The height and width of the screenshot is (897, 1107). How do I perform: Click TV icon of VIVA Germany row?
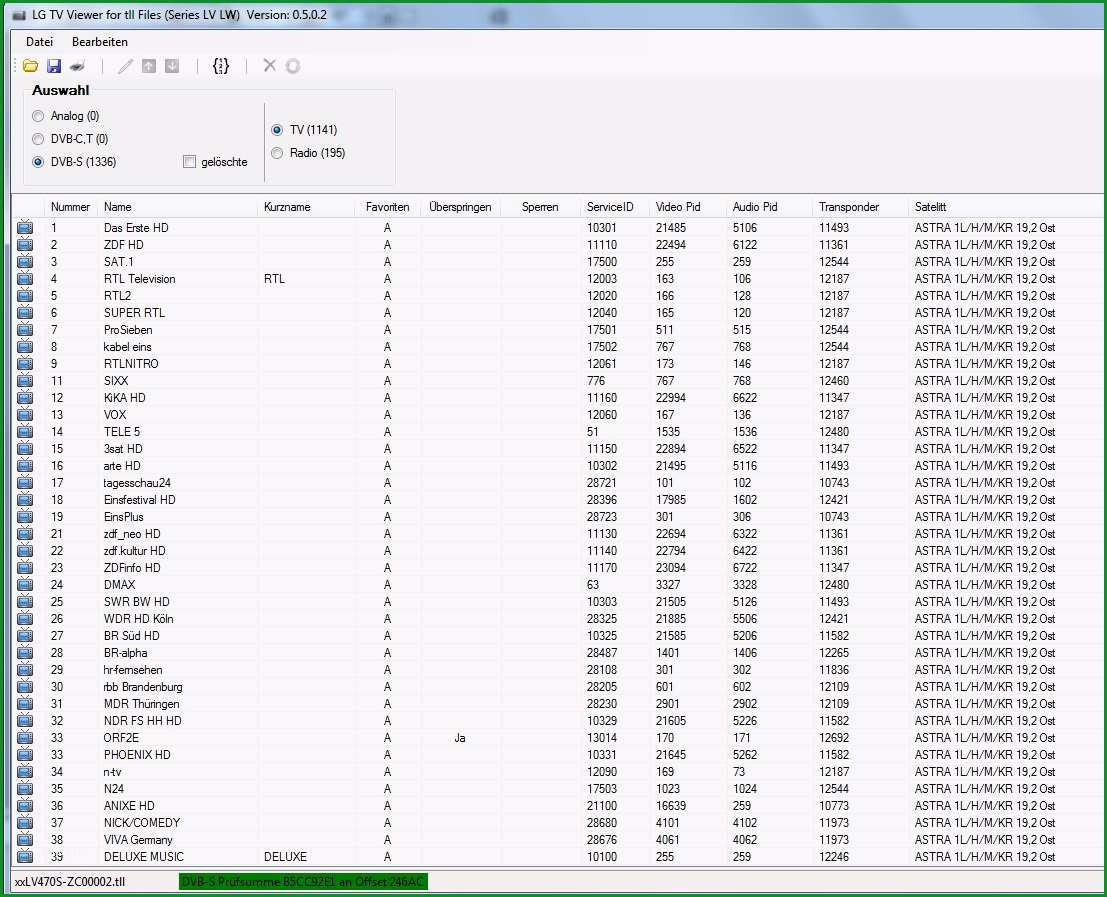25,839
